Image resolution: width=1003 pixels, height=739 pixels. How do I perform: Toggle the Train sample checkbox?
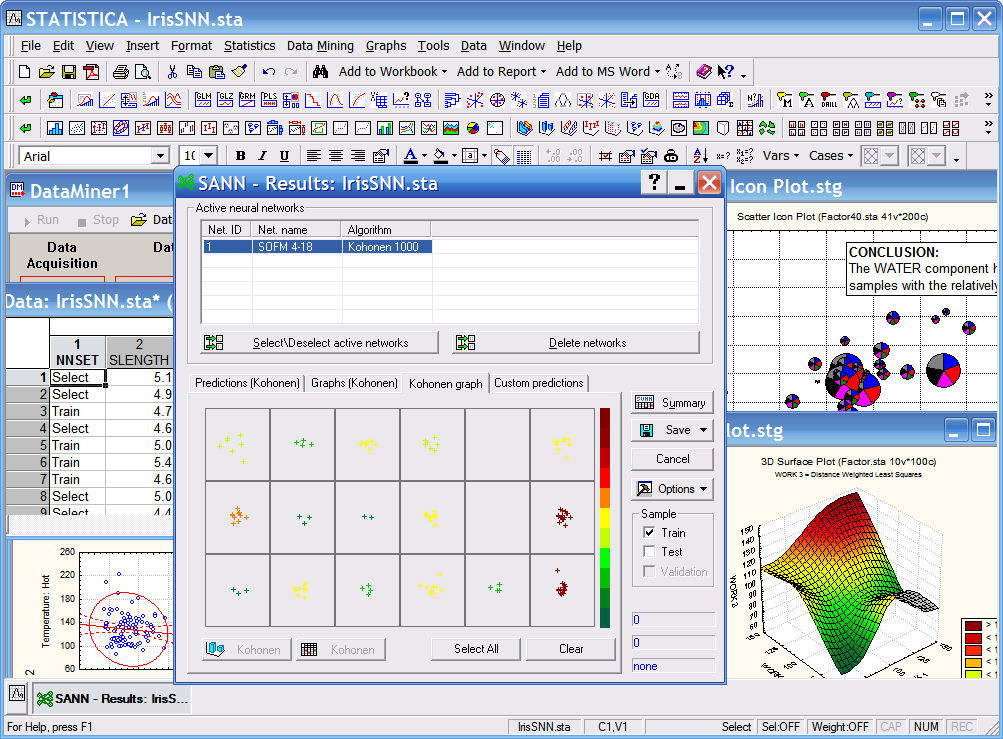click(649, 532)
